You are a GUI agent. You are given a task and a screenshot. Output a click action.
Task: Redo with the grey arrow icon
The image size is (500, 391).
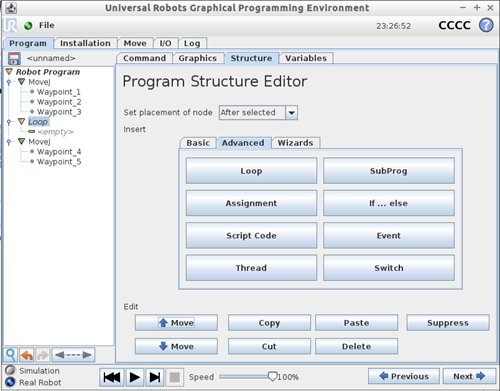pos(43,355)
